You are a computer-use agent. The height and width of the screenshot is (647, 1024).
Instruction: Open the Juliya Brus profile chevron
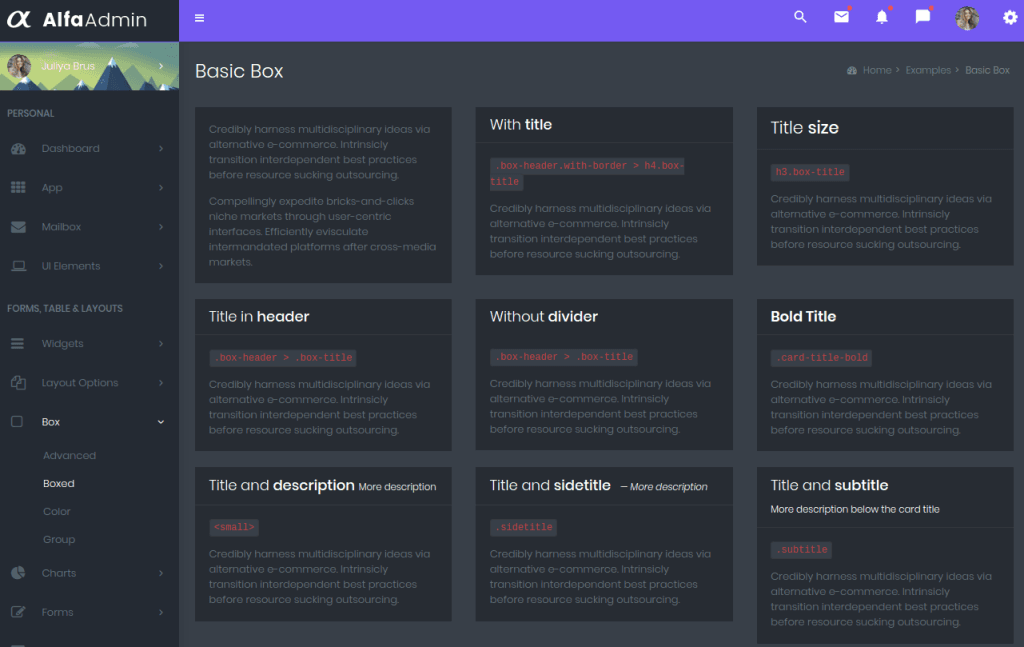(x=161, y=66)
